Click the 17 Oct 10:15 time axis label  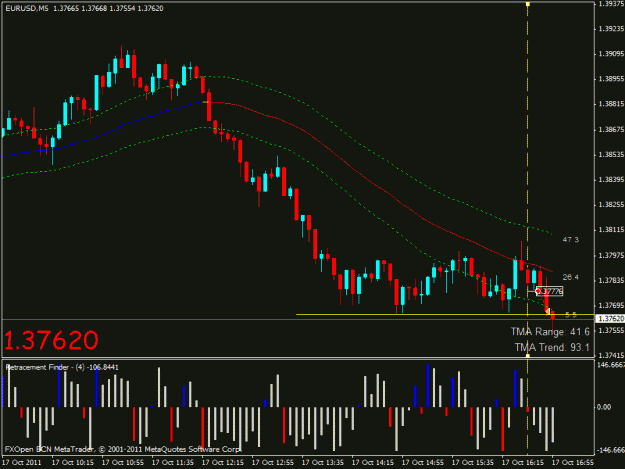coord(73,463)
